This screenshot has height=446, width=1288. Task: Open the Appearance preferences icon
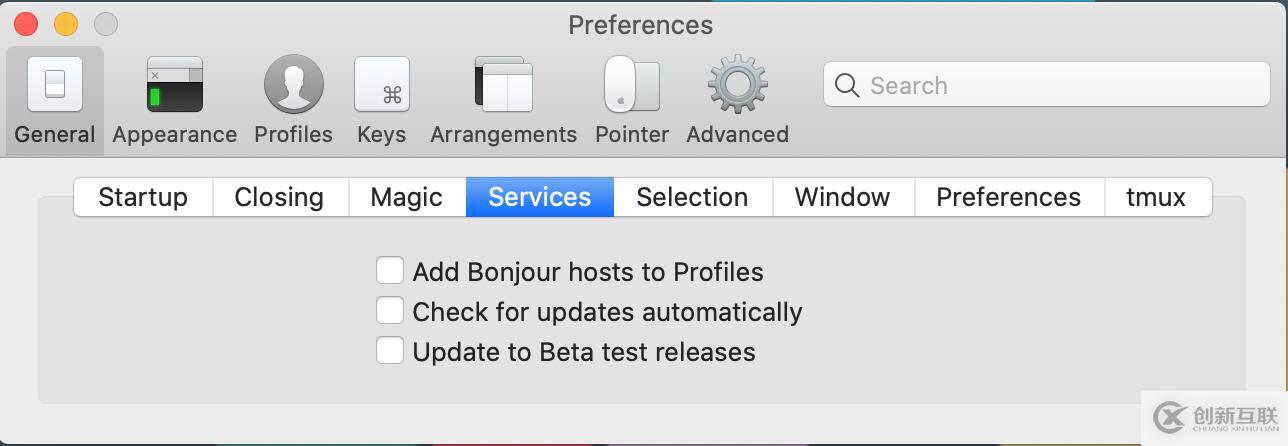(x=175, y=85)
